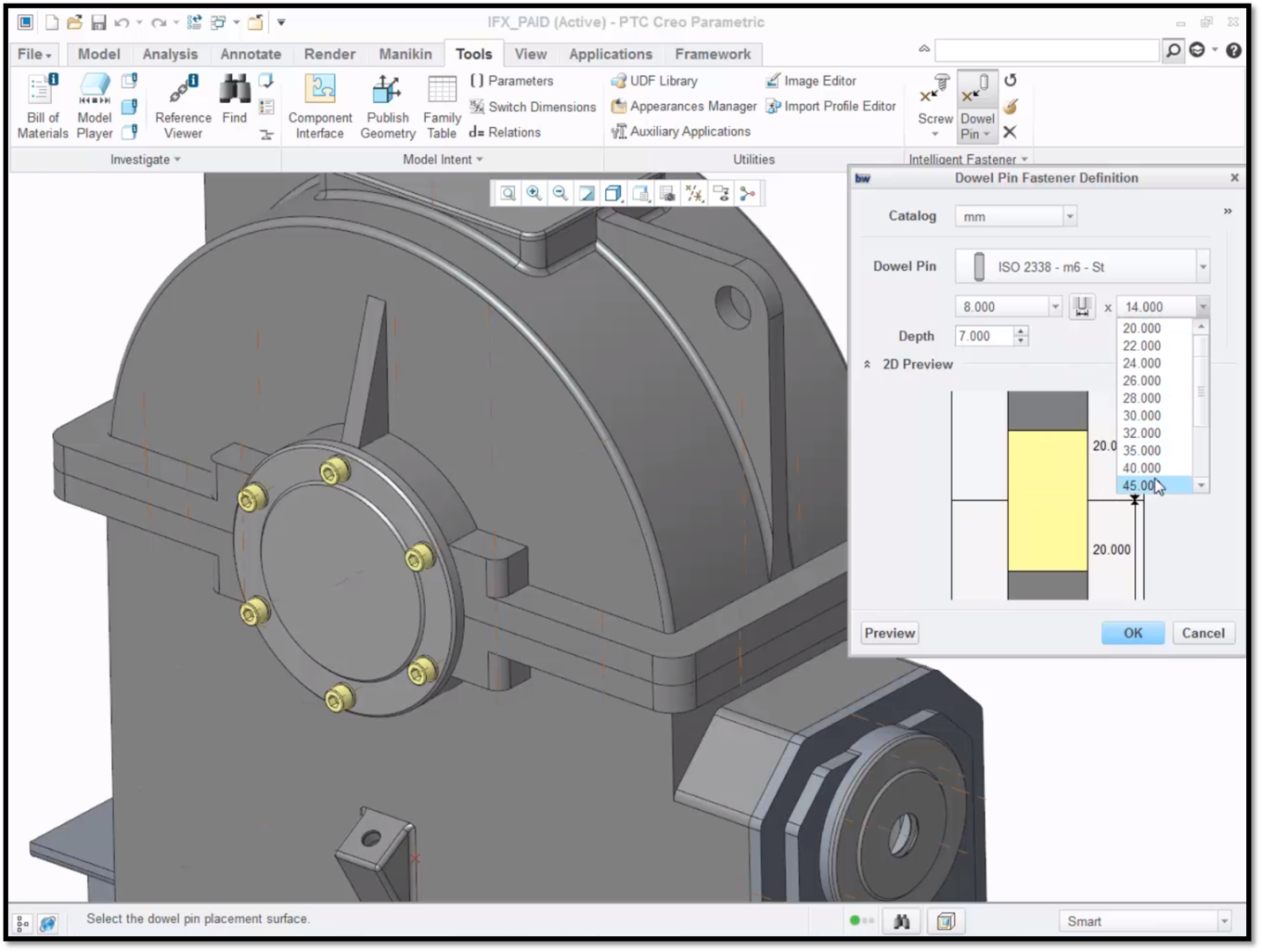
Task: Open the Smart selection filter dropdown
Action: click(1223, 922)
